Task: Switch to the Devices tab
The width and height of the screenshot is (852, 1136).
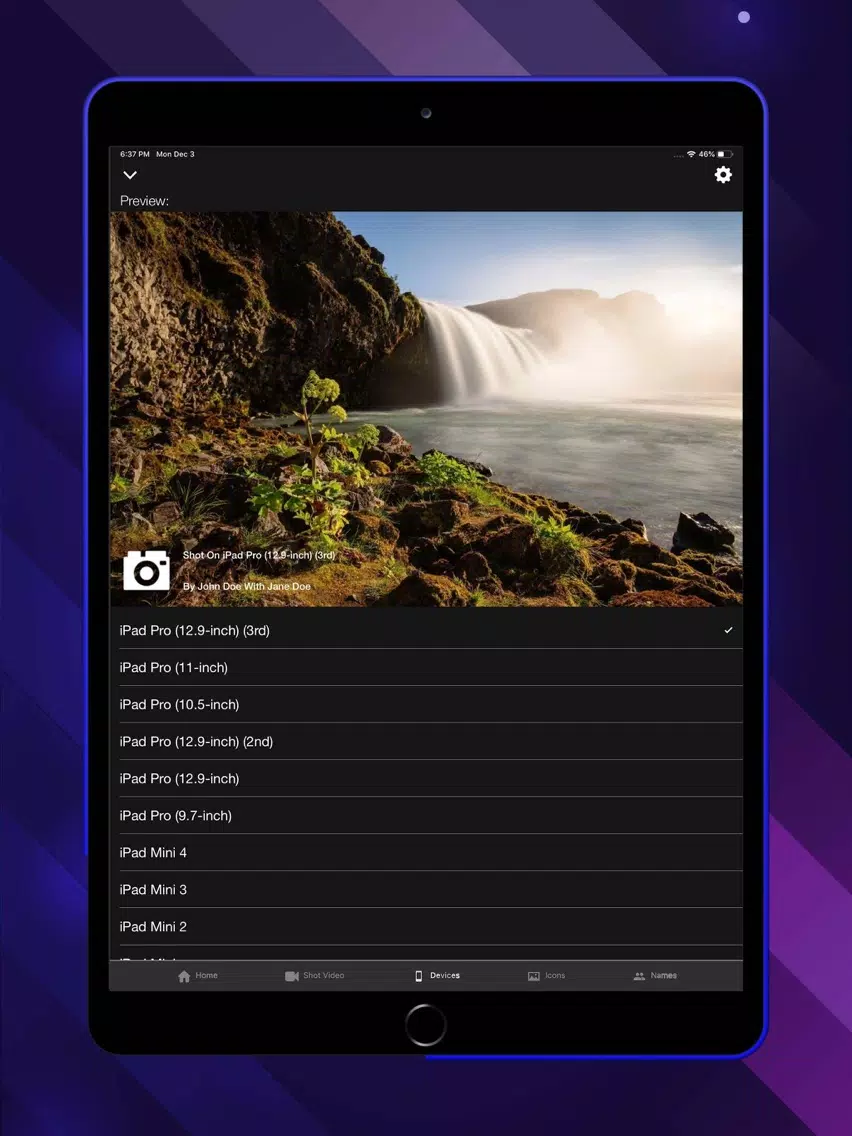Action: [x=437, y=976]
